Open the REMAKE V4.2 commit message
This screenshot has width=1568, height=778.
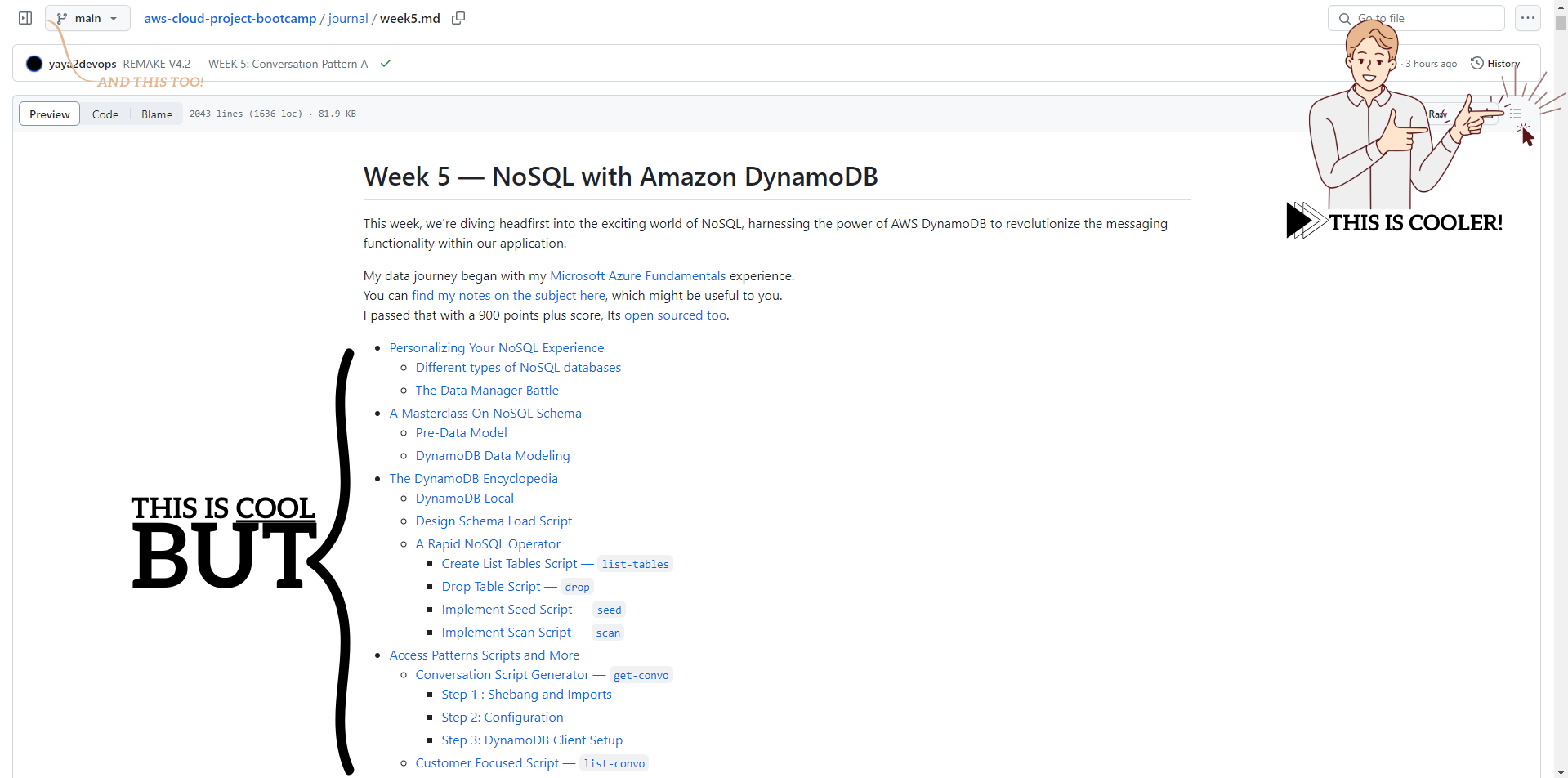[x=245, y=64]
